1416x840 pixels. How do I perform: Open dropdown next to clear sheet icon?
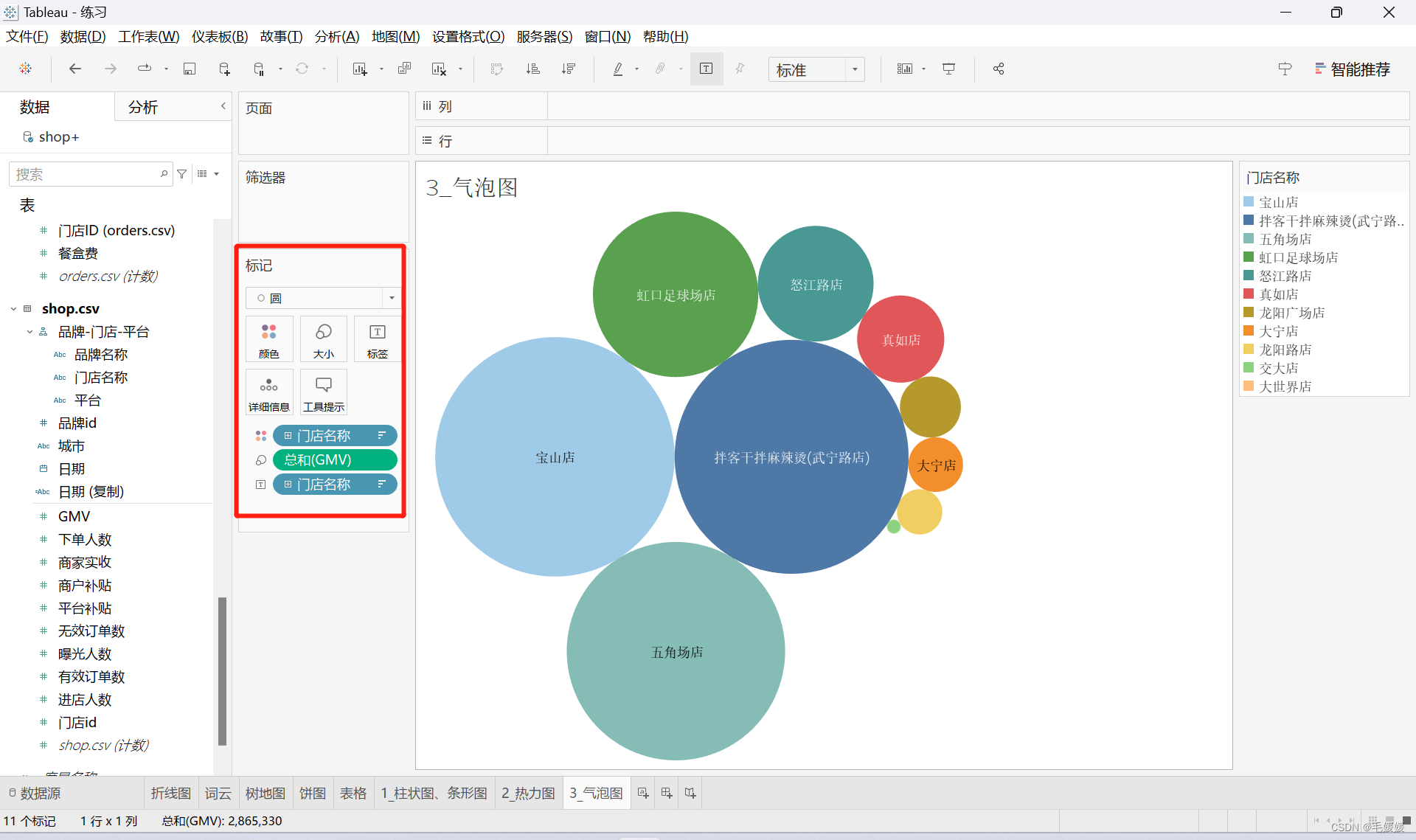[460, 69]
